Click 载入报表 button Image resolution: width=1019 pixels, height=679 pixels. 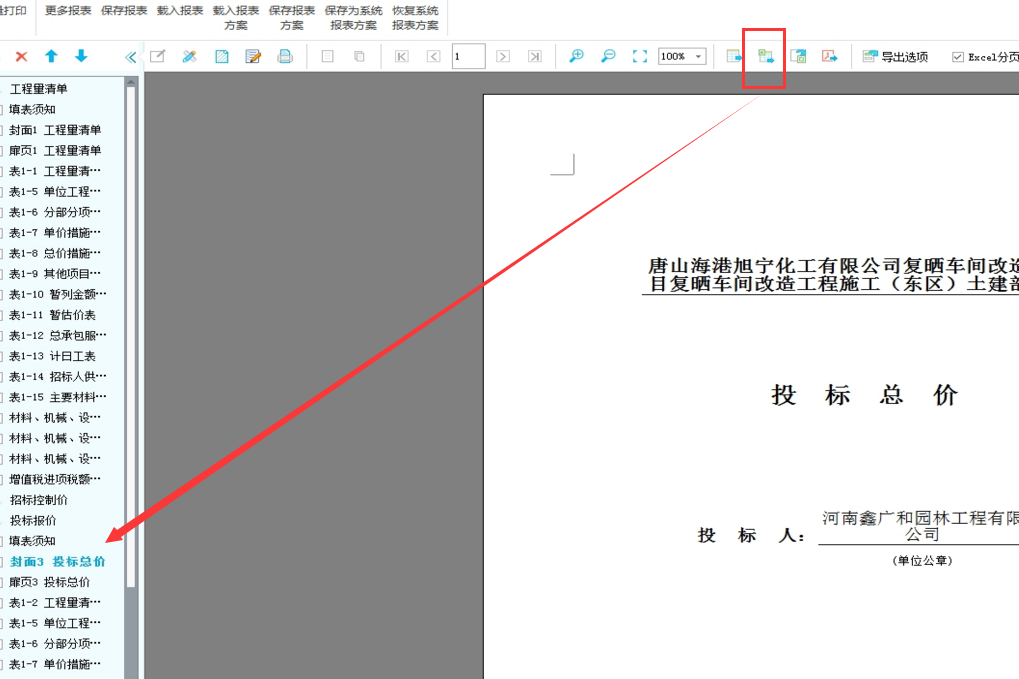180,11
